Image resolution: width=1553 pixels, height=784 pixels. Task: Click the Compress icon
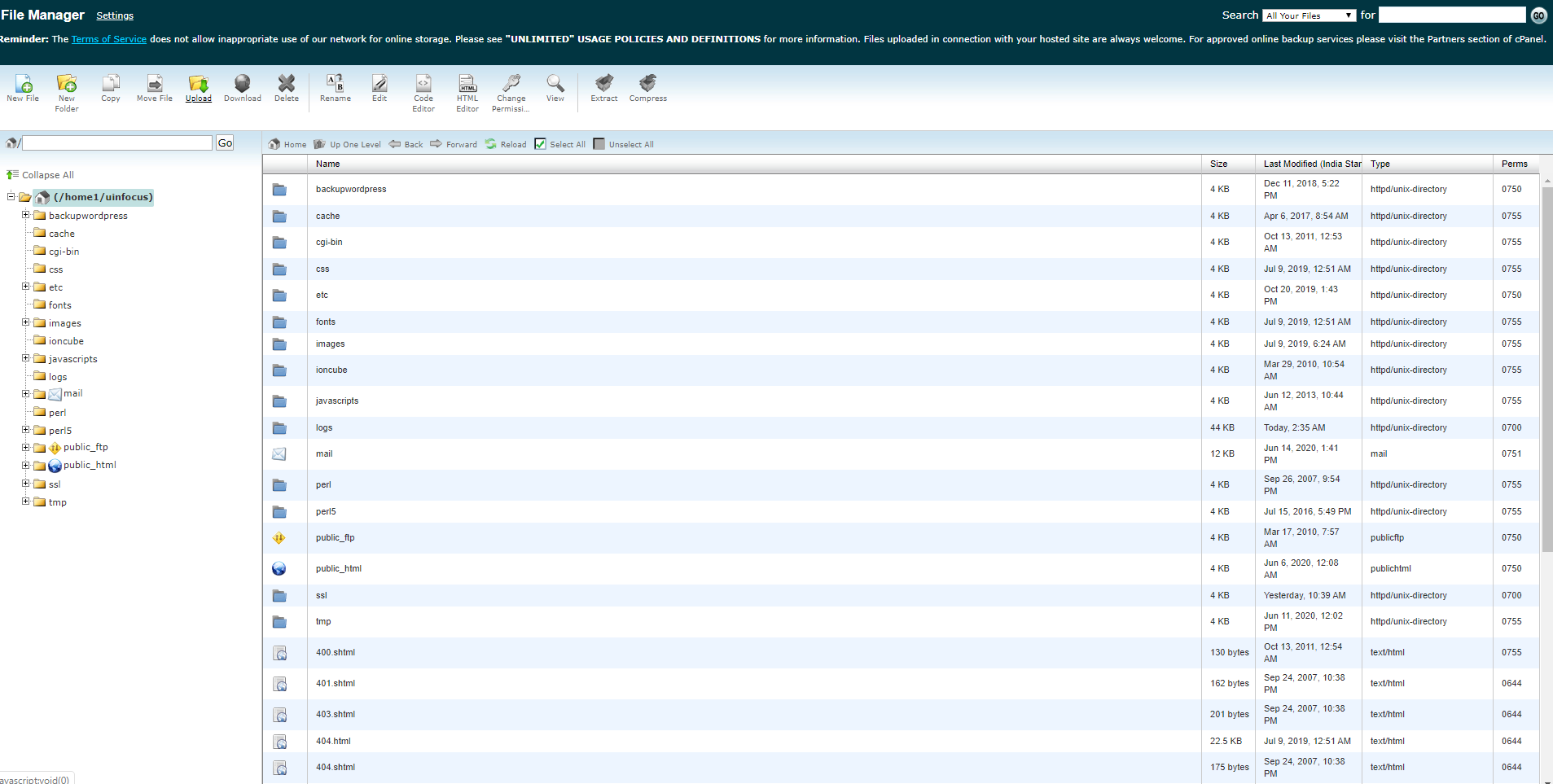(x=647, y=88)
